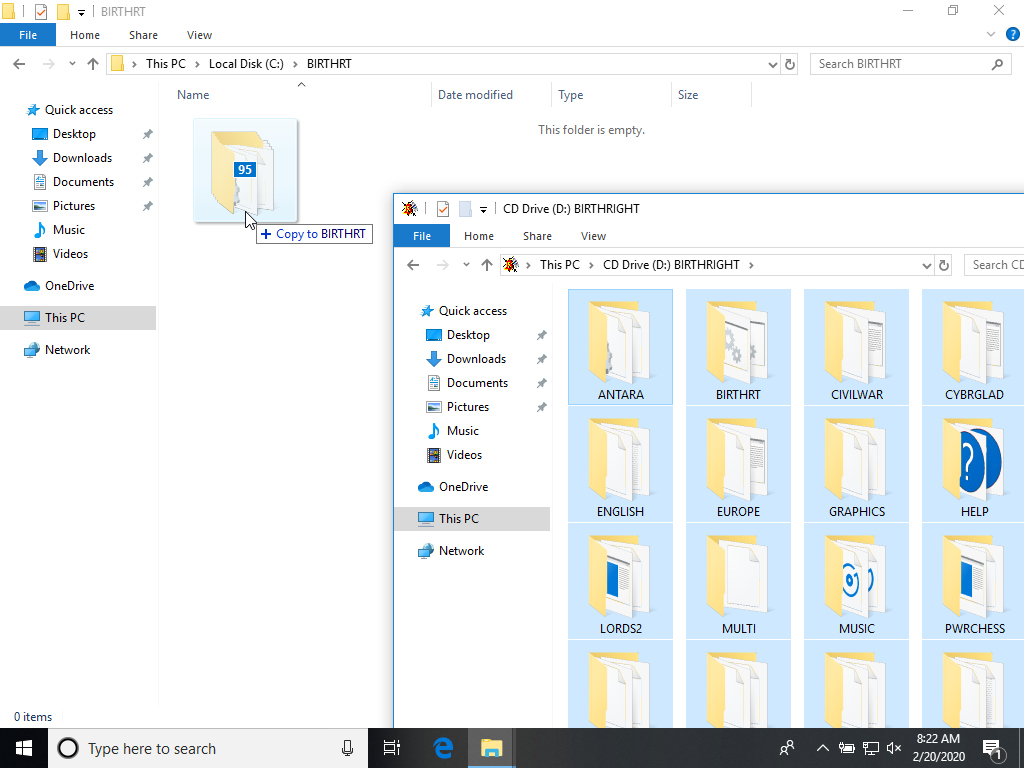Expand the BIRTHRT address bar history dropdown
The height and width of the screenshot is (768, 1024).
coord(772,64)
